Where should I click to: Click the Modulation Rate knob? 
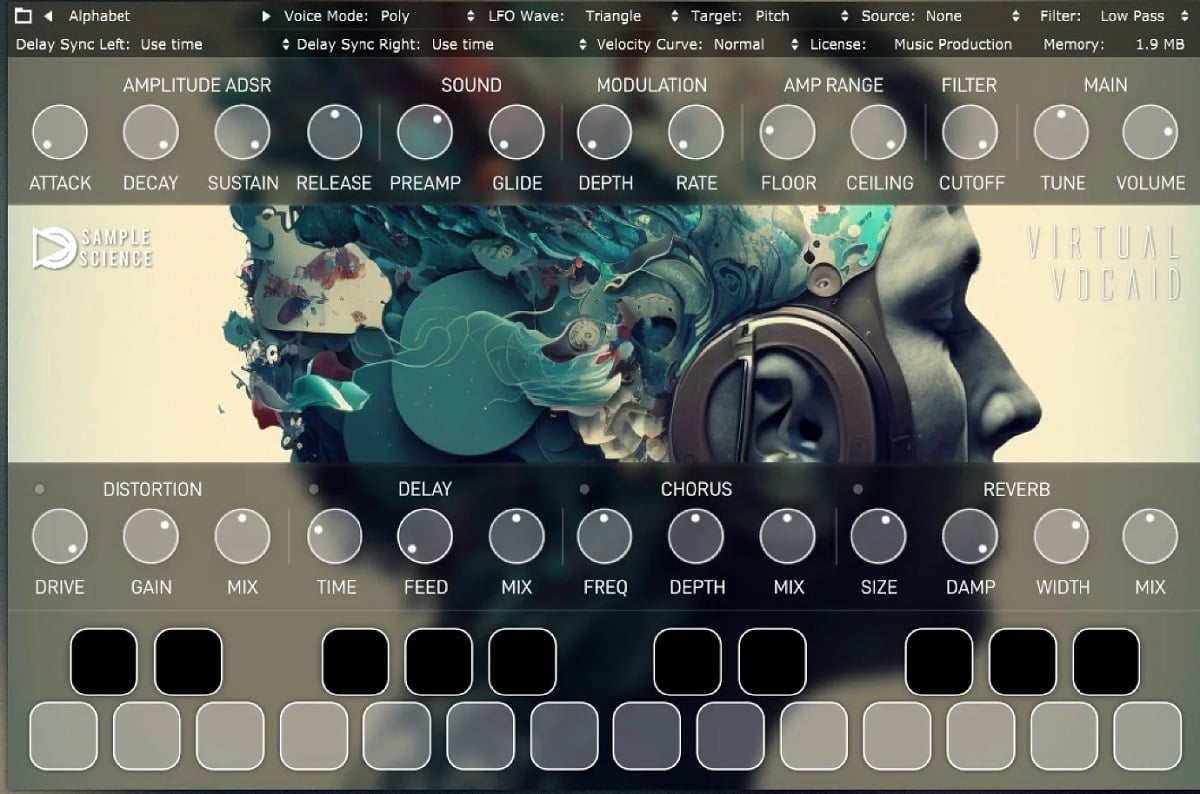(696, 132)
